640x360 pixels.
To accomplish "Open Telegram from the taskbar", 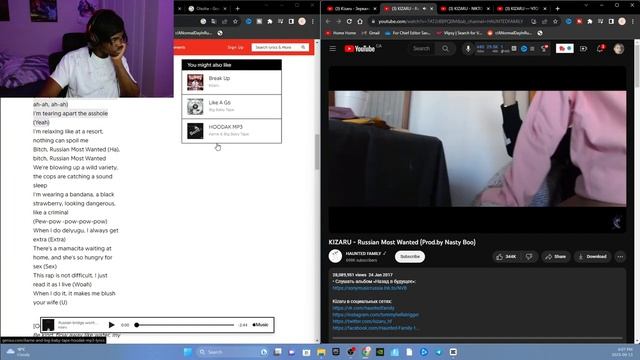I will point(439,352).
